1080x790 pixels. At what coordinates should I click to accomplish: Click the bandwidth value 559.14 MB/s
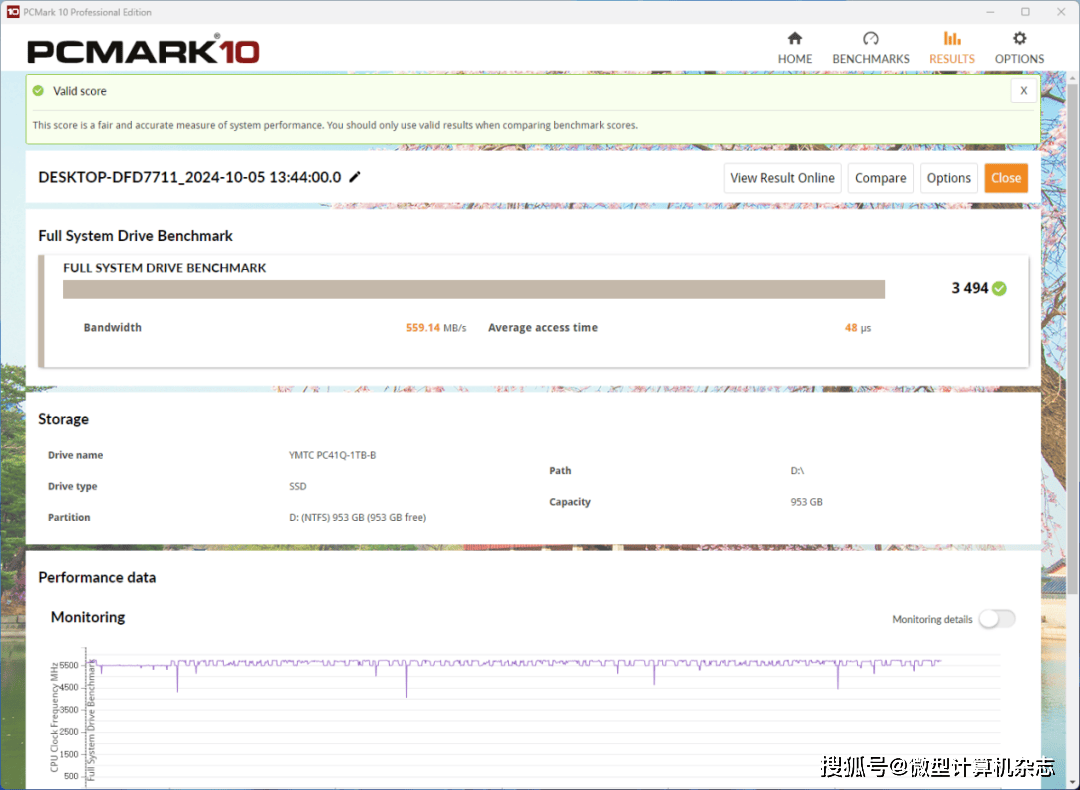[435, 328]
